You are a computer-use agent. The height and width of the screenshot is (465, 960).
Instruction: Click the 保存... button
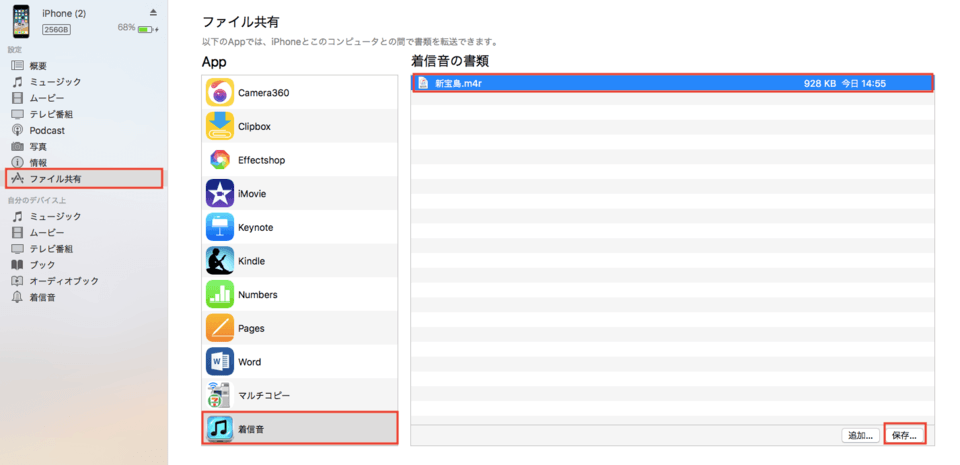[904, 436]
